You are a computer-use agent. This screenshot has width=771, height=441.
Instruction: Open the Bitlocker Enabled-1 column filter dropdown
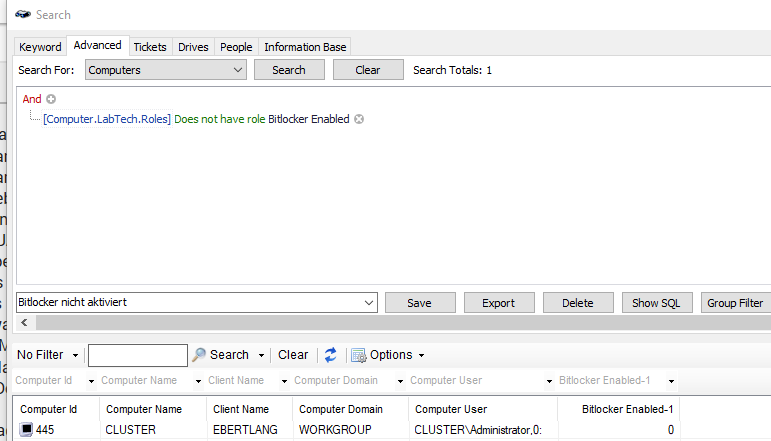(x=671, y=381)
